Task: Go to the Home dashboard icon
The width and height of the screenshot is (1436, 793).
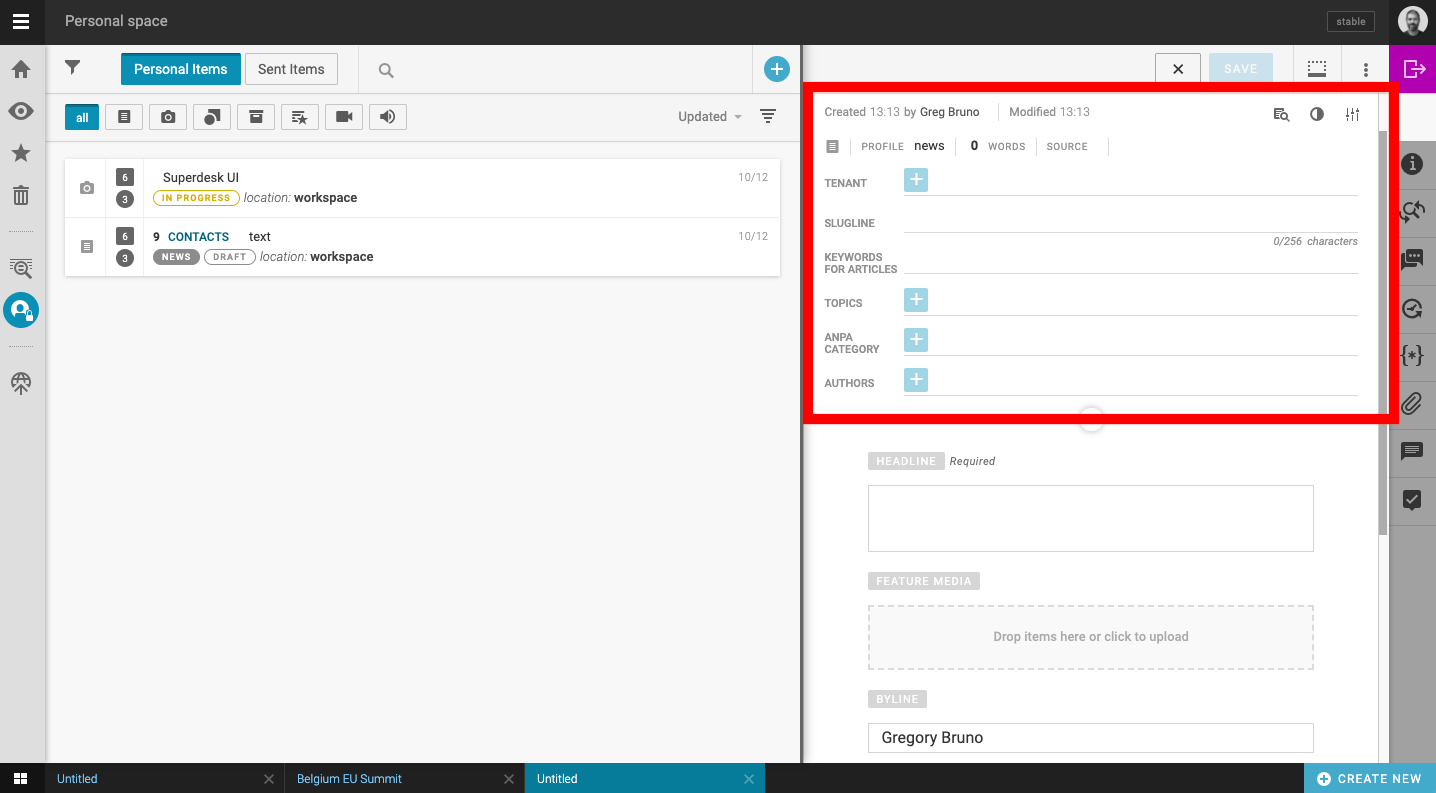Action: [x=21, y=69]
